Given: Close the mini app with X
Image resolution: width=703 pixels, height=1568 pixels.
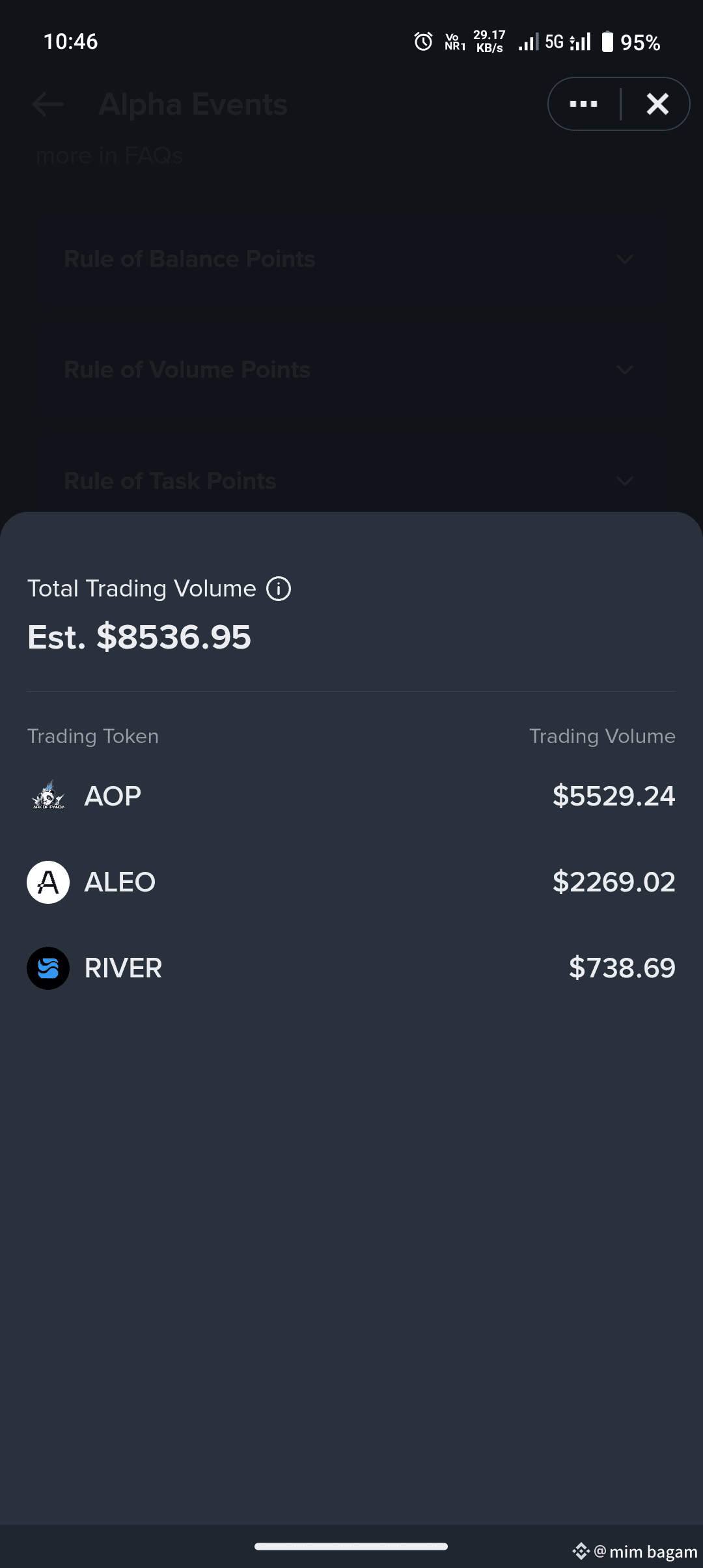Looking at the screenshot, I should click(657, 104).
